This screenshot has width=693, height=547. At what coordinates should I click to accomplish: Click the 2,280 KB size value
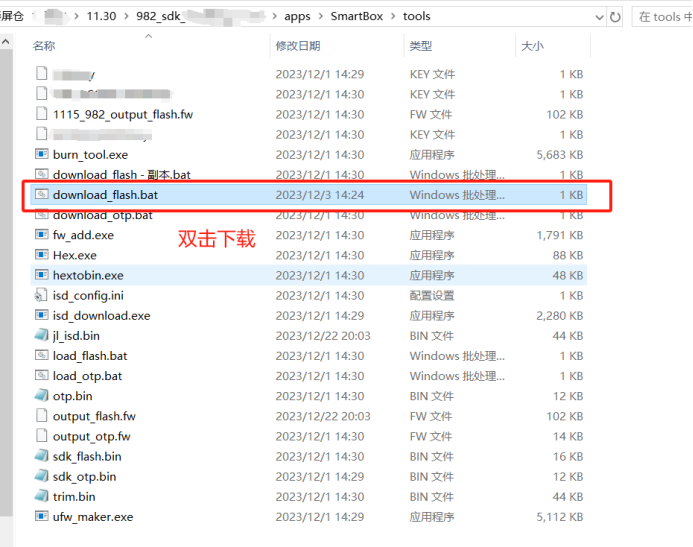(560, 315)
